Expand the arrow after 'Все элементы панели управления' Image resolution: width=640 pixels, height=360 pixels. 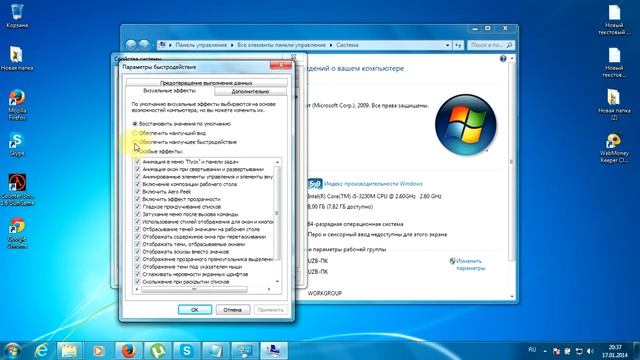tap(331, 45)
